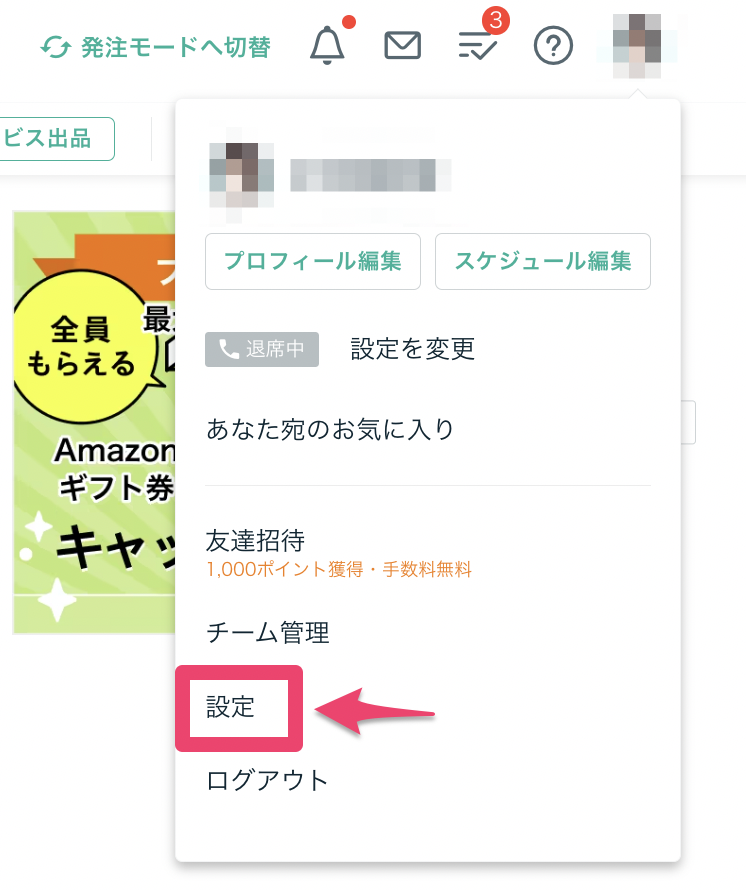Select 友達招待 in the menu
The image size is (746, 890).
[x=255, y=541]
